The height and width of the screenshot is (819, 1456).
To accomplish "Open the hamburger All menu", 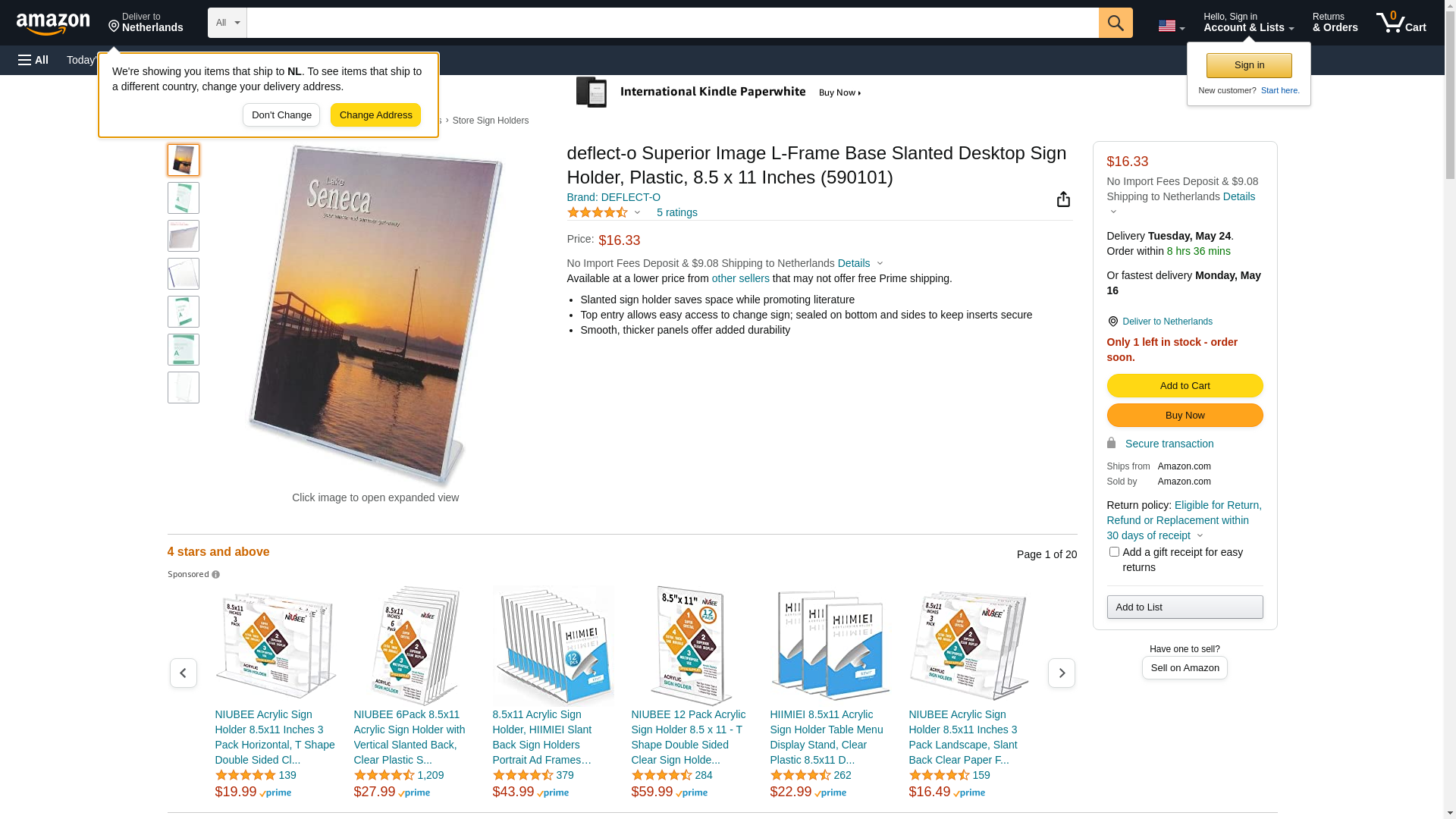I will [33, 60].
